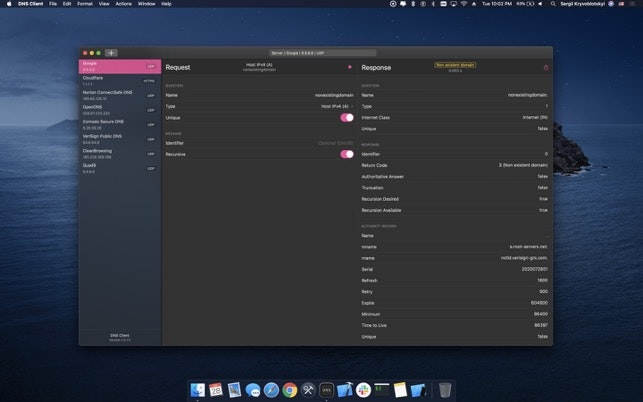Open the Sergii Kryvoblotskyi user menu
The height and width of the screenshot is (402, 643).
[582, 4]
